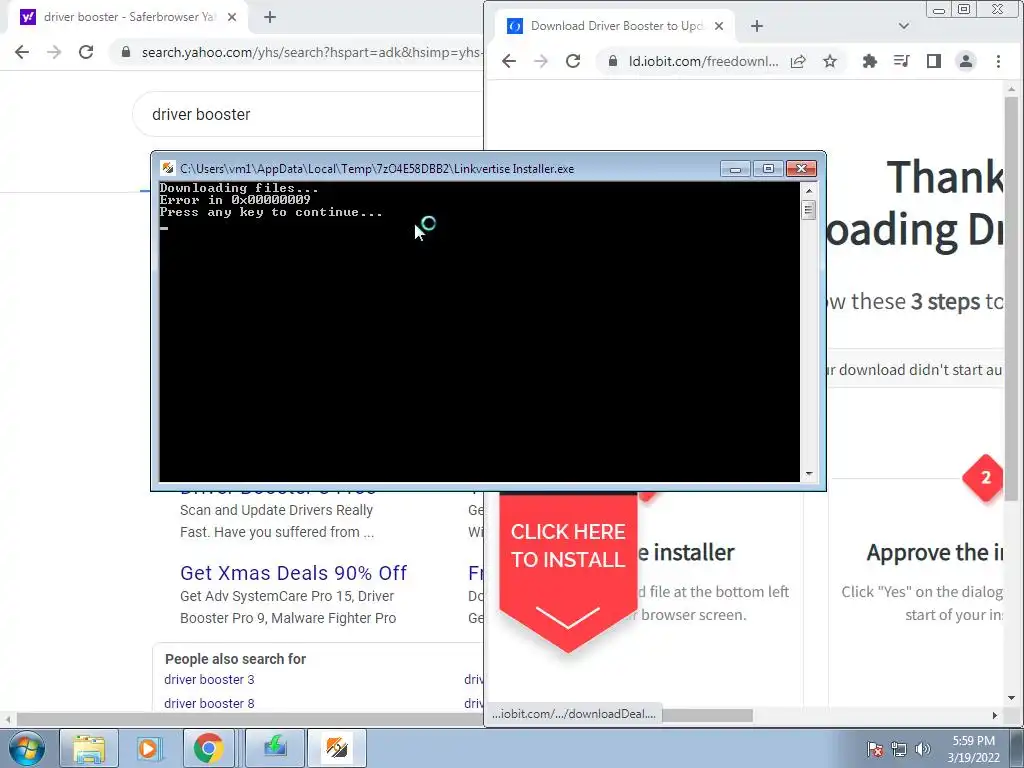Click volume speaker icon in system tray

[923, 749]
